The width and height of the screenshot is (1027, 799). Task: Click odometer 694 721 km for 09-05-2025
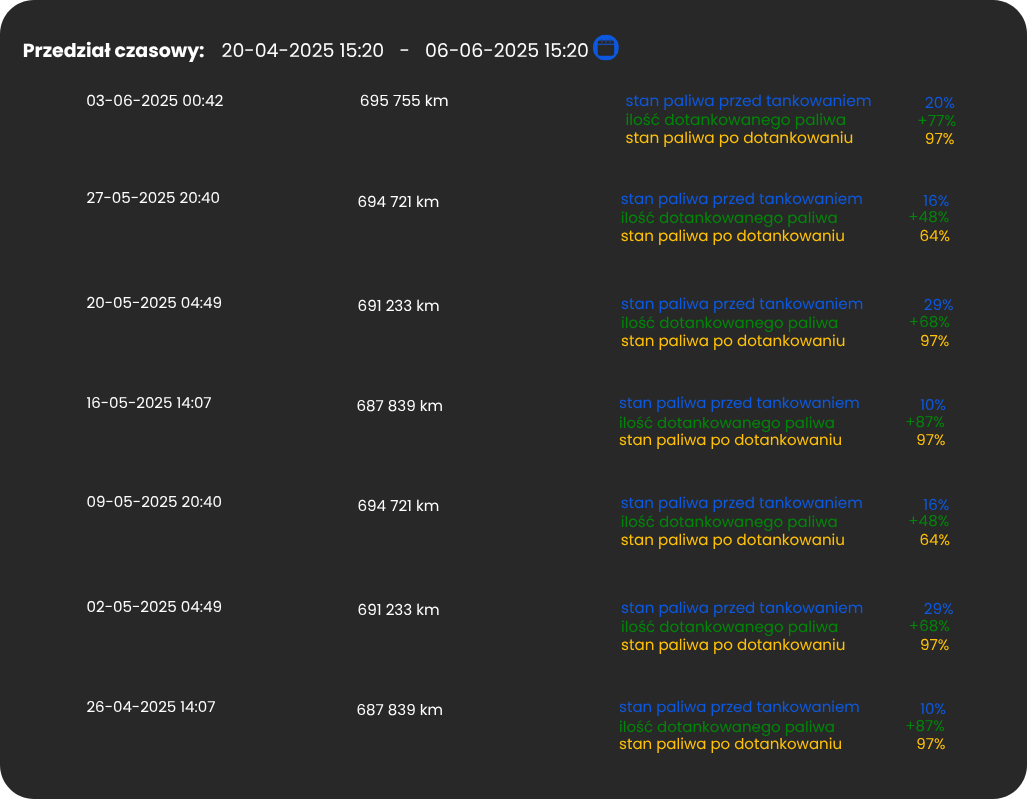tap(398, 506)
